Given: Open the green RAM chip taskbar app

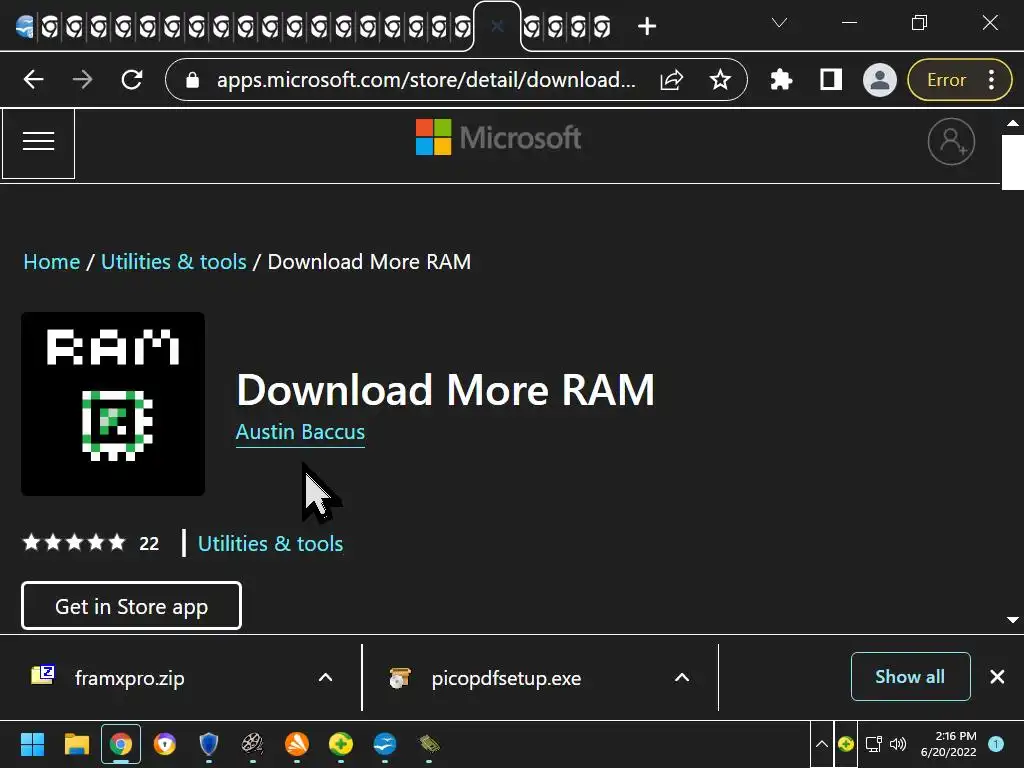Looking at the screenshot, I should point(429,744).
